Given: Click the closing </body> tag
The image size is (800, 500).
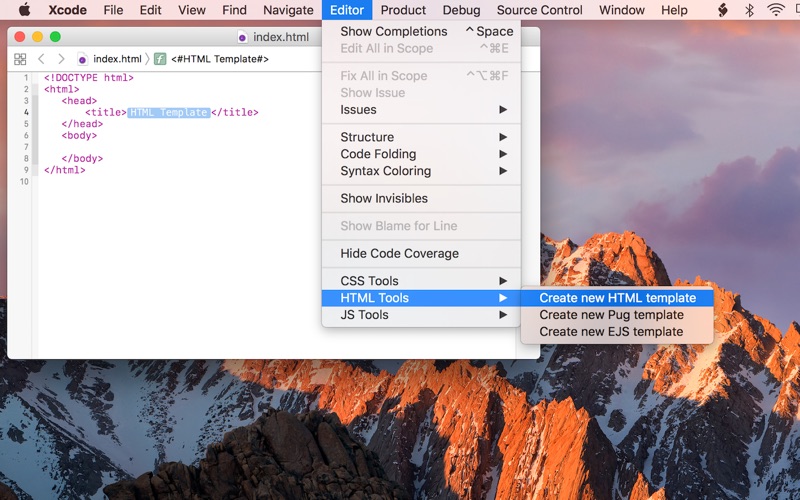Looking at the screenshot, I should [82, 159].
